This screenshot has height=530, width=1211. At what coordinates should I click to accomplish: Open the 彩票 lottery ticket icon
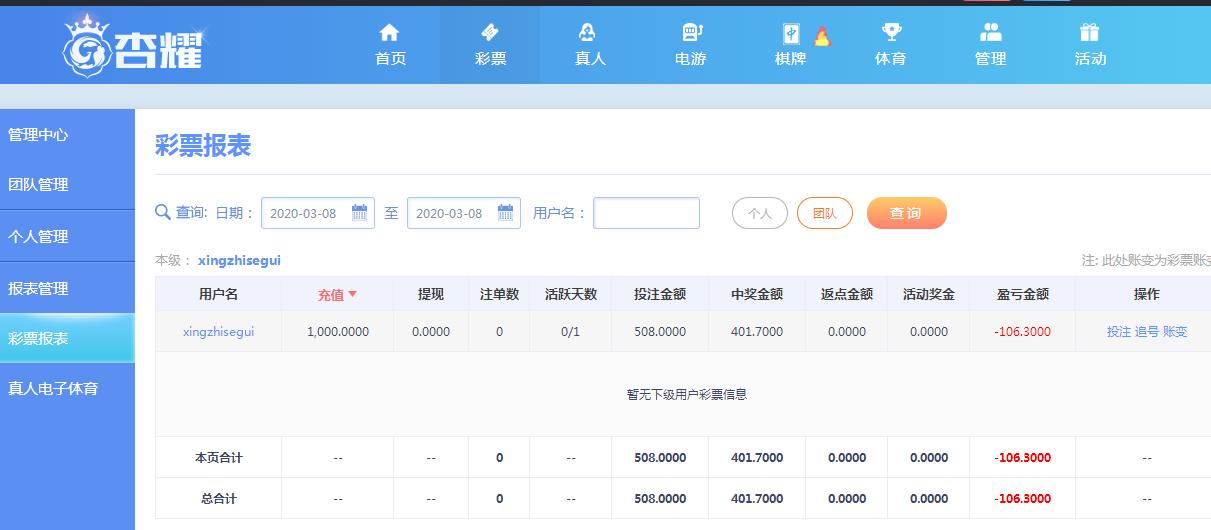tap(490, 33)
